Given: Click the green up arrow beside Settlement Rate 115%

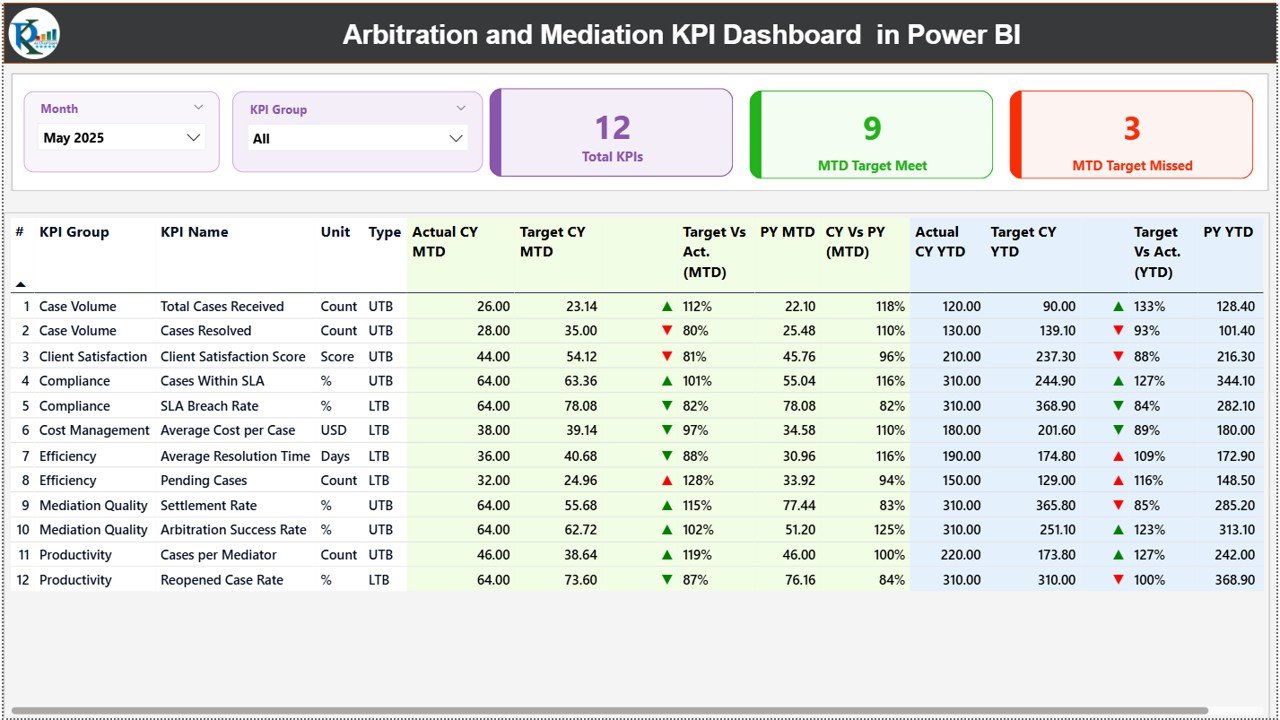Looking at the screenshot, I should [x=667, y=505].
